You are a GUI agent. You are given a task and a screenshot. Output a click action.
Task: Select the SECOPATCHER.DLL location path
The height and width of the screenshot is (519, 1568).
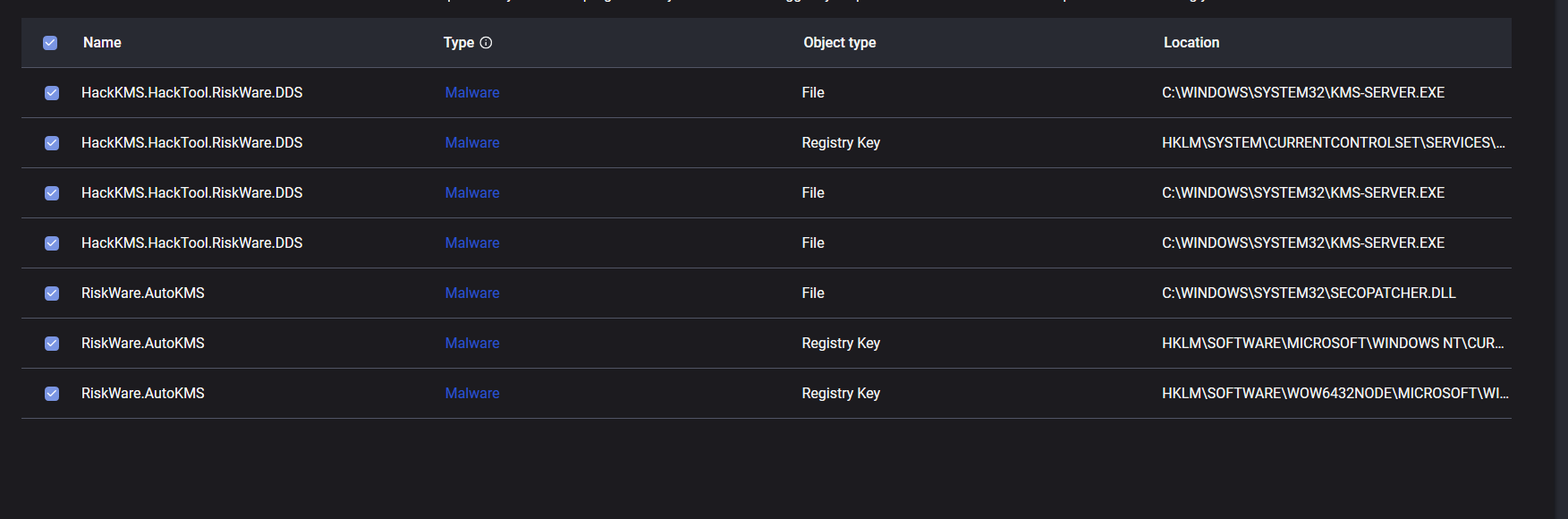coord(1309,294)
